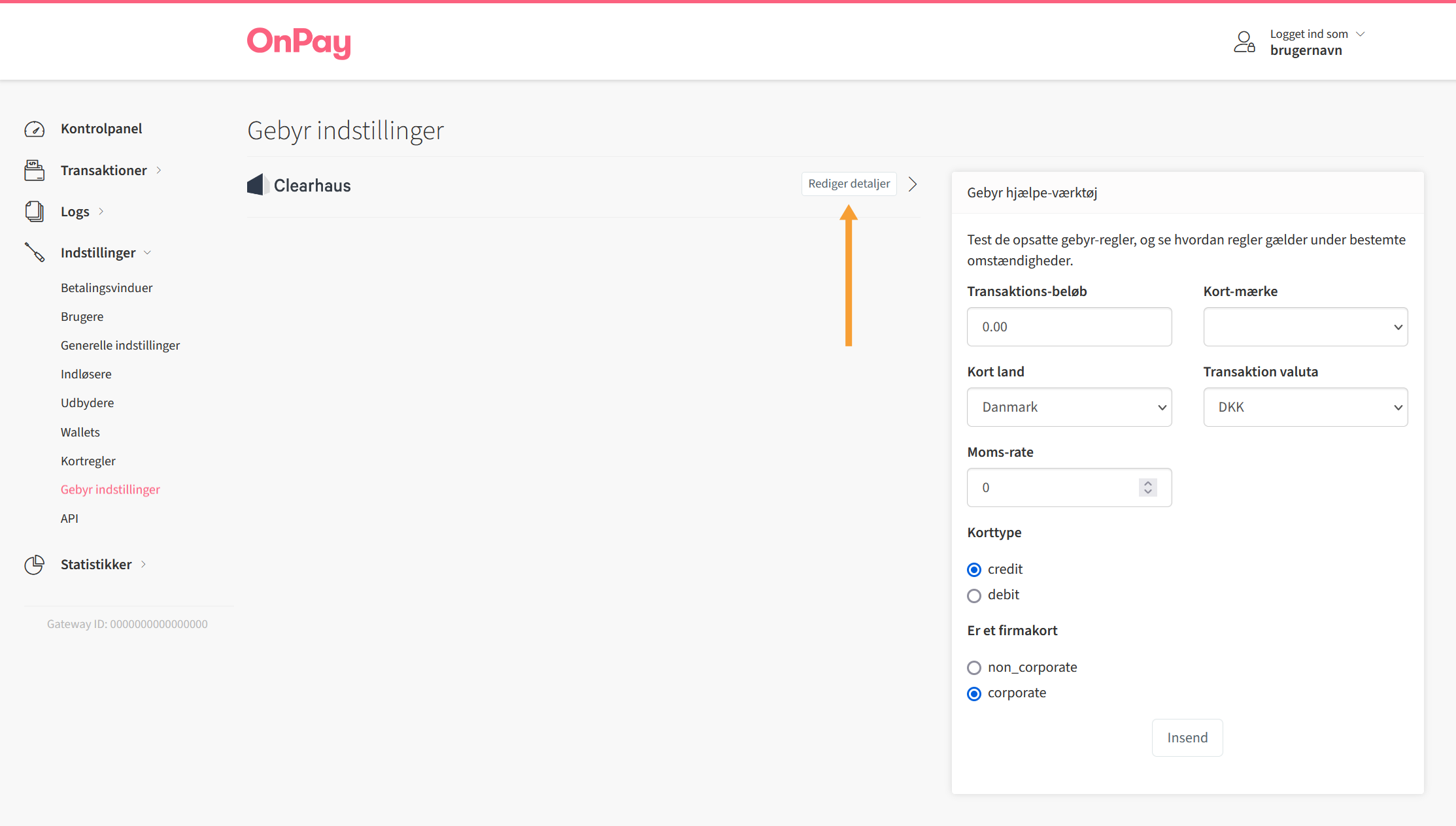Click the Indstillinger icon in sidebar
The image size is (1456, 826).
click(34, 253)
